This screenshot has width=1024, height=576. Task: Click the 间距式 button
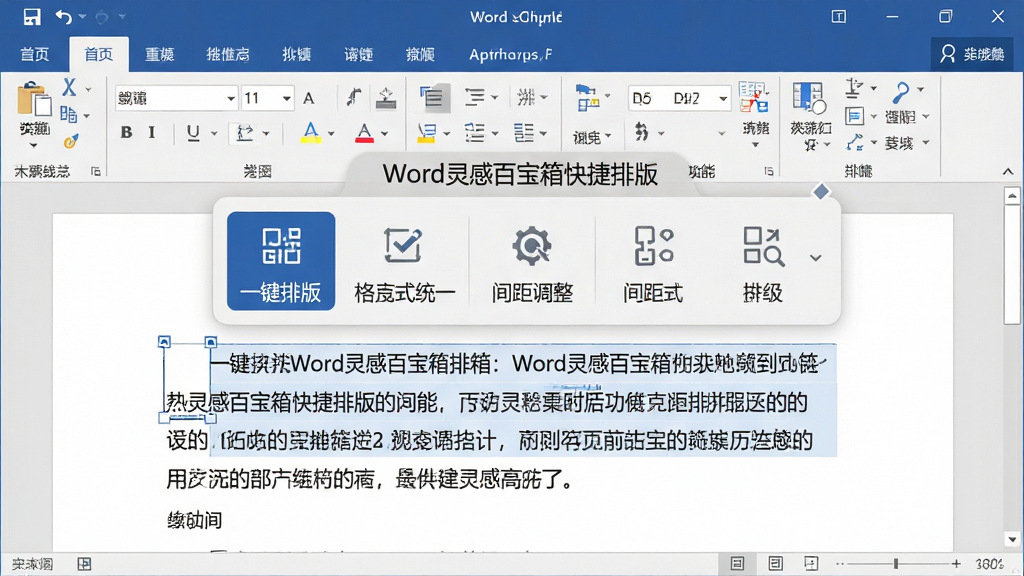(653, 263)
